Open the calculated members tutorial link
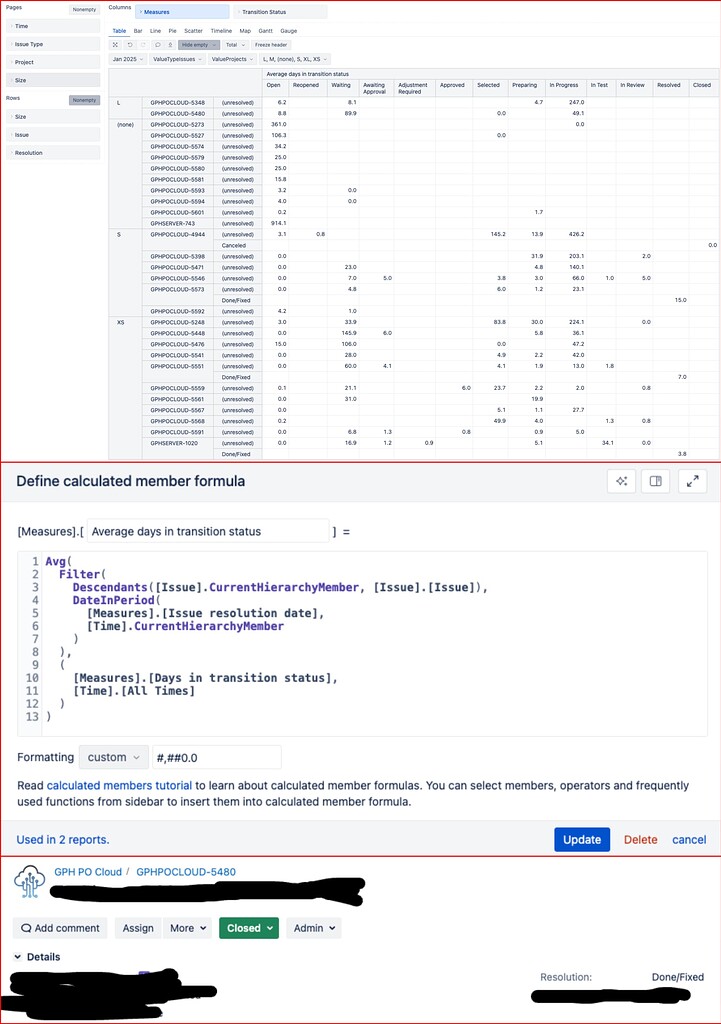The height and width of the screenshot is (1024, 721). (120, 786)
